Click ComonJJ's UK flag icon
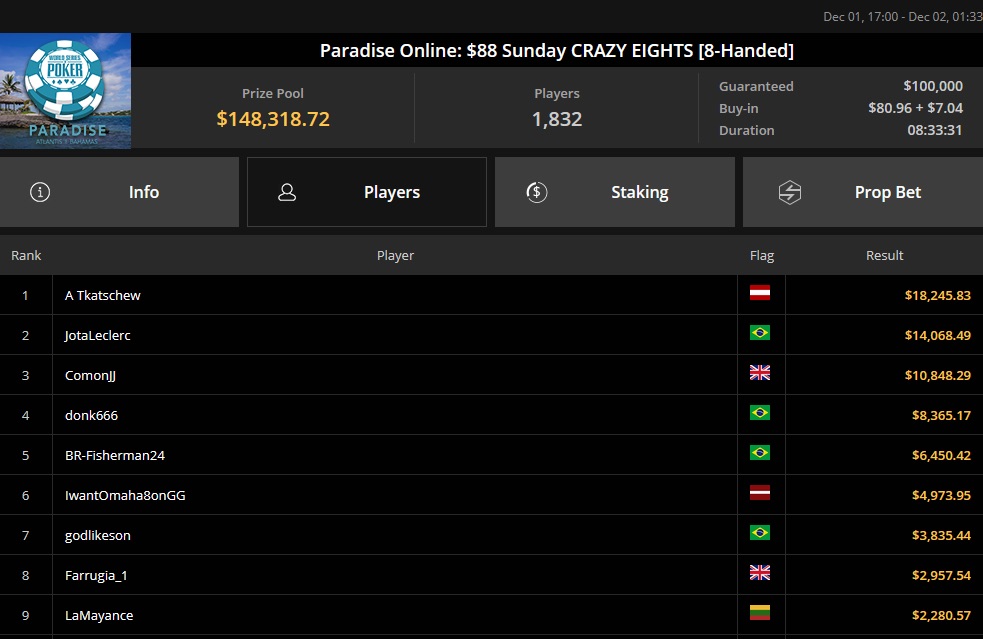983x639 pixels. 760,374
